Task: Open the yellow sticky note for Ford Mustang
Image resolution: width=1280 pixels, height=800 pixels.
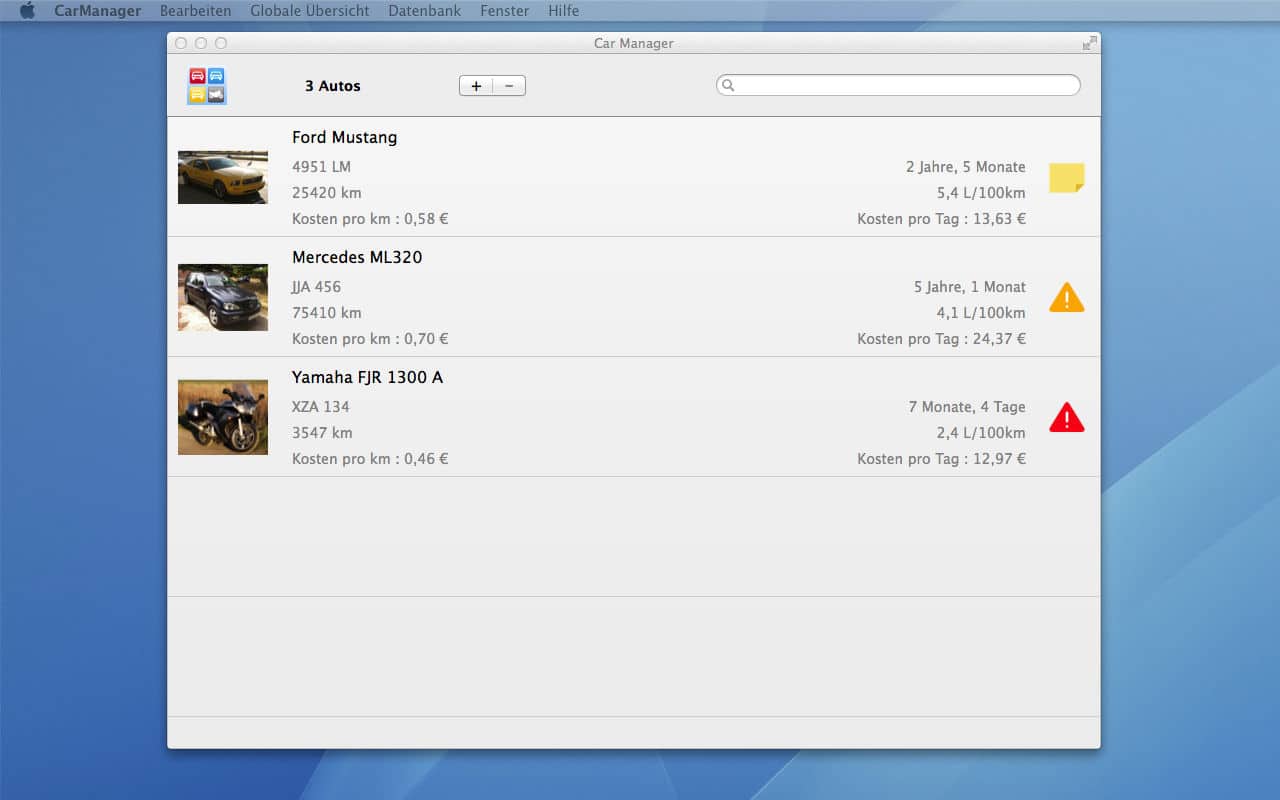Action: coord(1067,178)
